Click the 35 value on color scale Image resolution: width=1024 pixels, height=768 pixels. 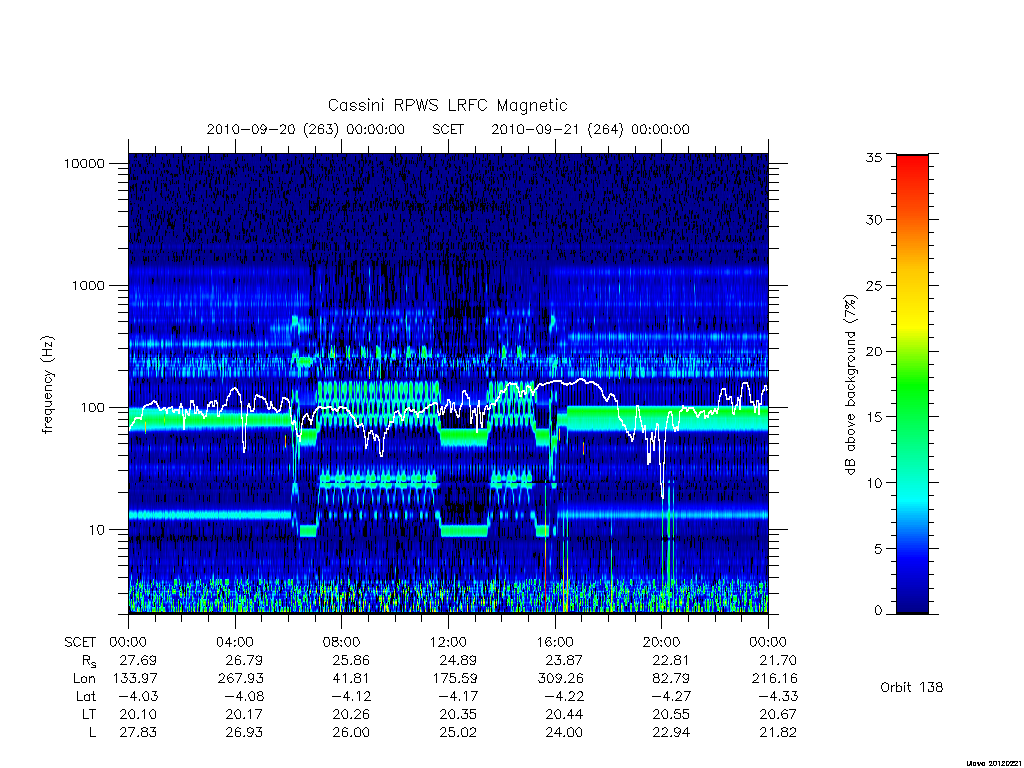[x=873, y=157]
